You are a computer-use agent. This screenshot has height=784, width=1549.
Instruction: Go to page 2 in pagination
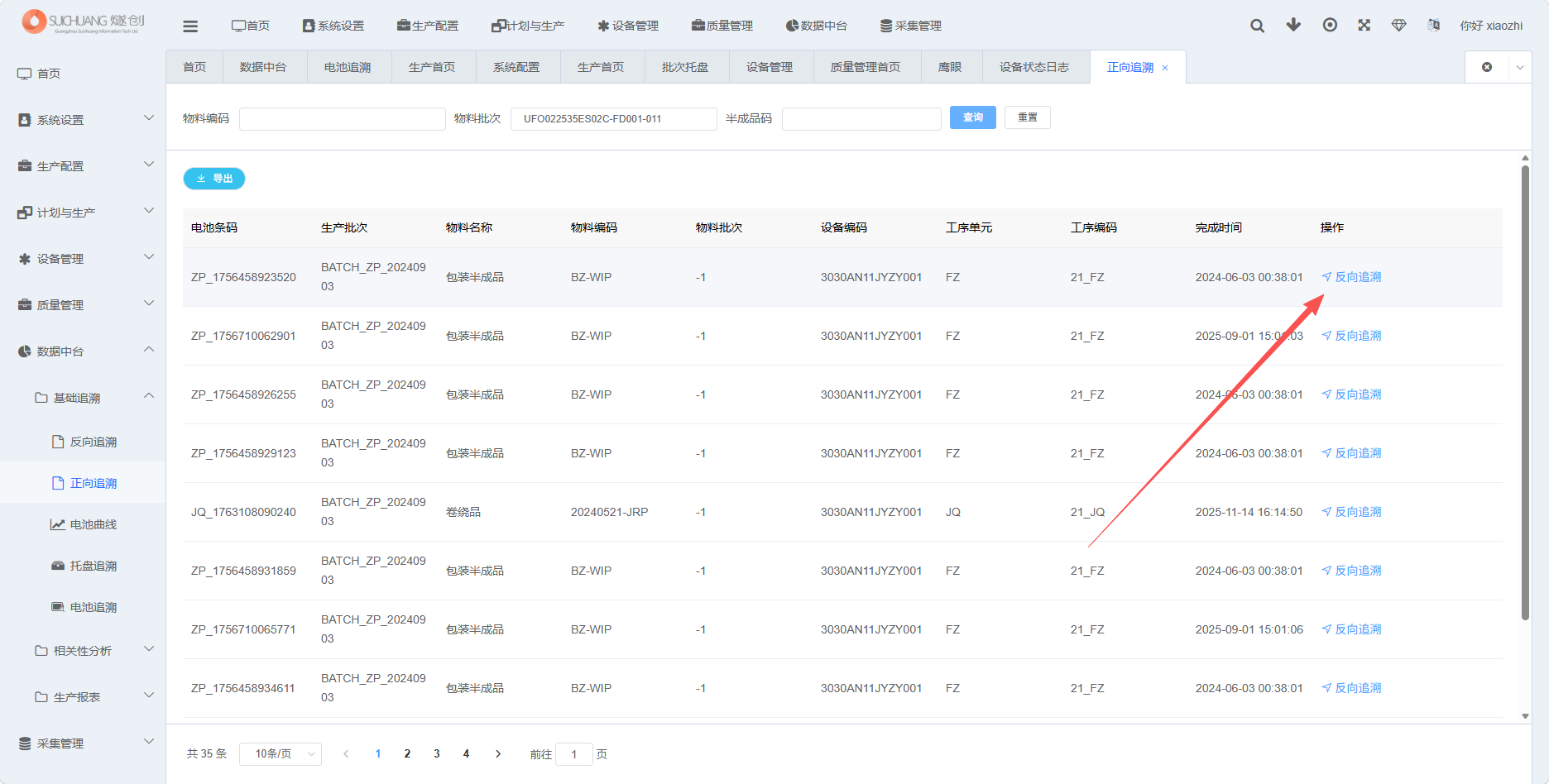[x=407, y=754]
